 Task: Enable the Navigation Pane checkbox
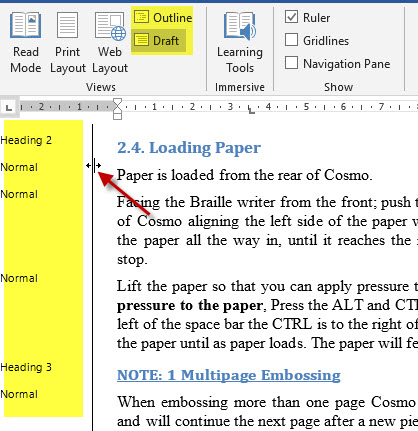291,63
